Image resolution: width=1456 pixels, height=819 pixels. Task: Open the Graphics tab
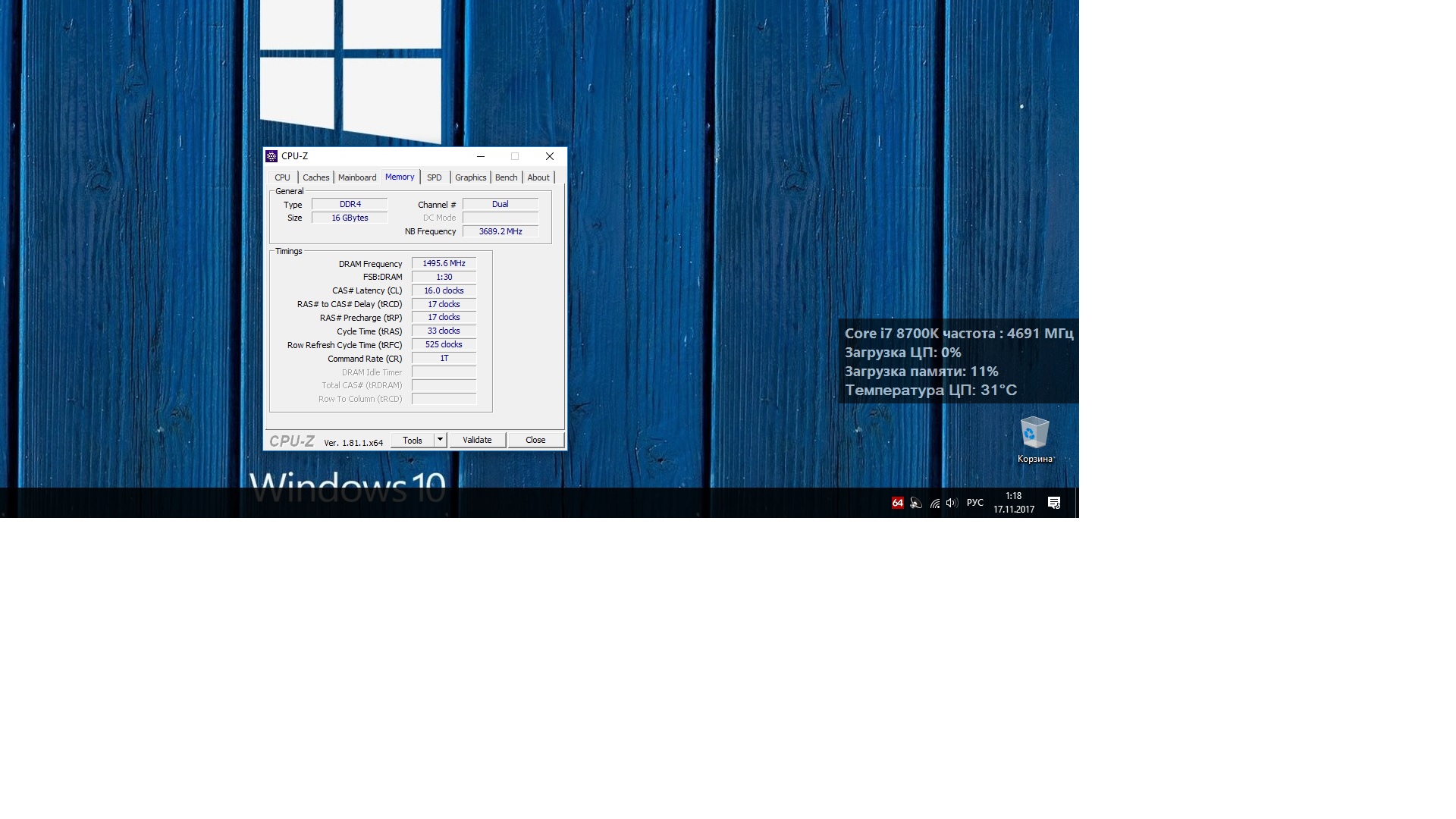[x=470, y=177]
